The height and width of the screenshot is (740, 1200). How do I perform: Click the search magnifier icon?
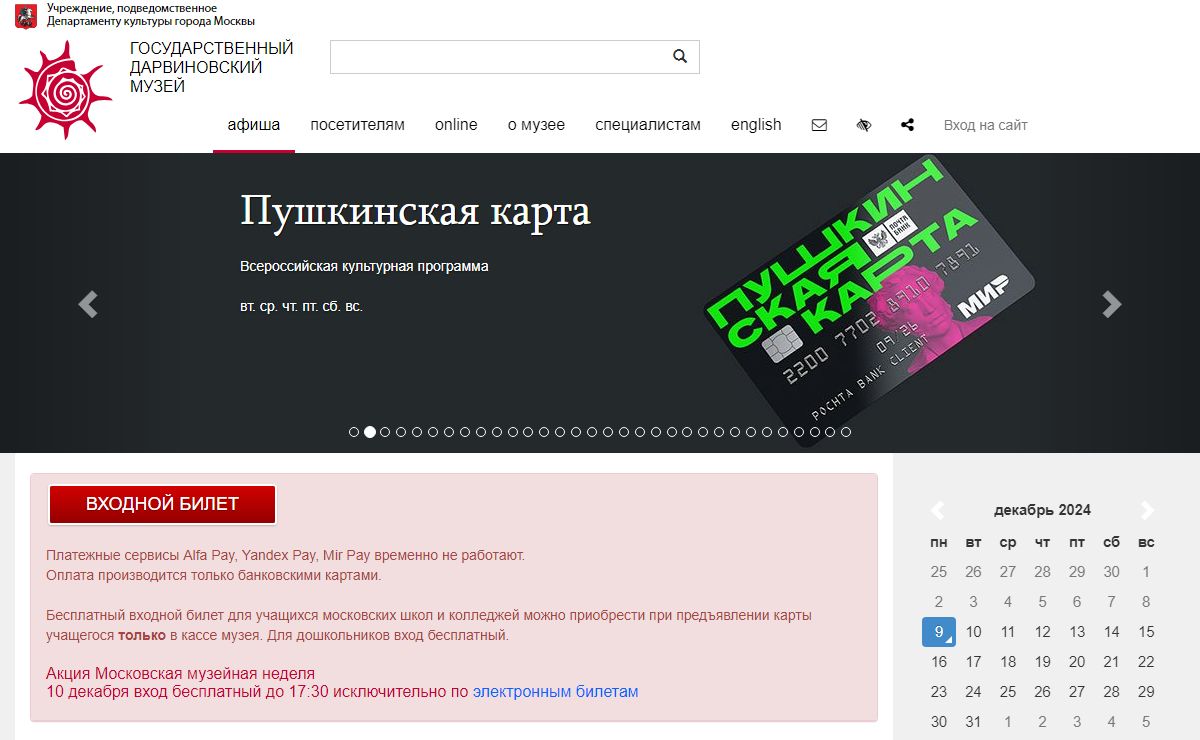(680, 57)
